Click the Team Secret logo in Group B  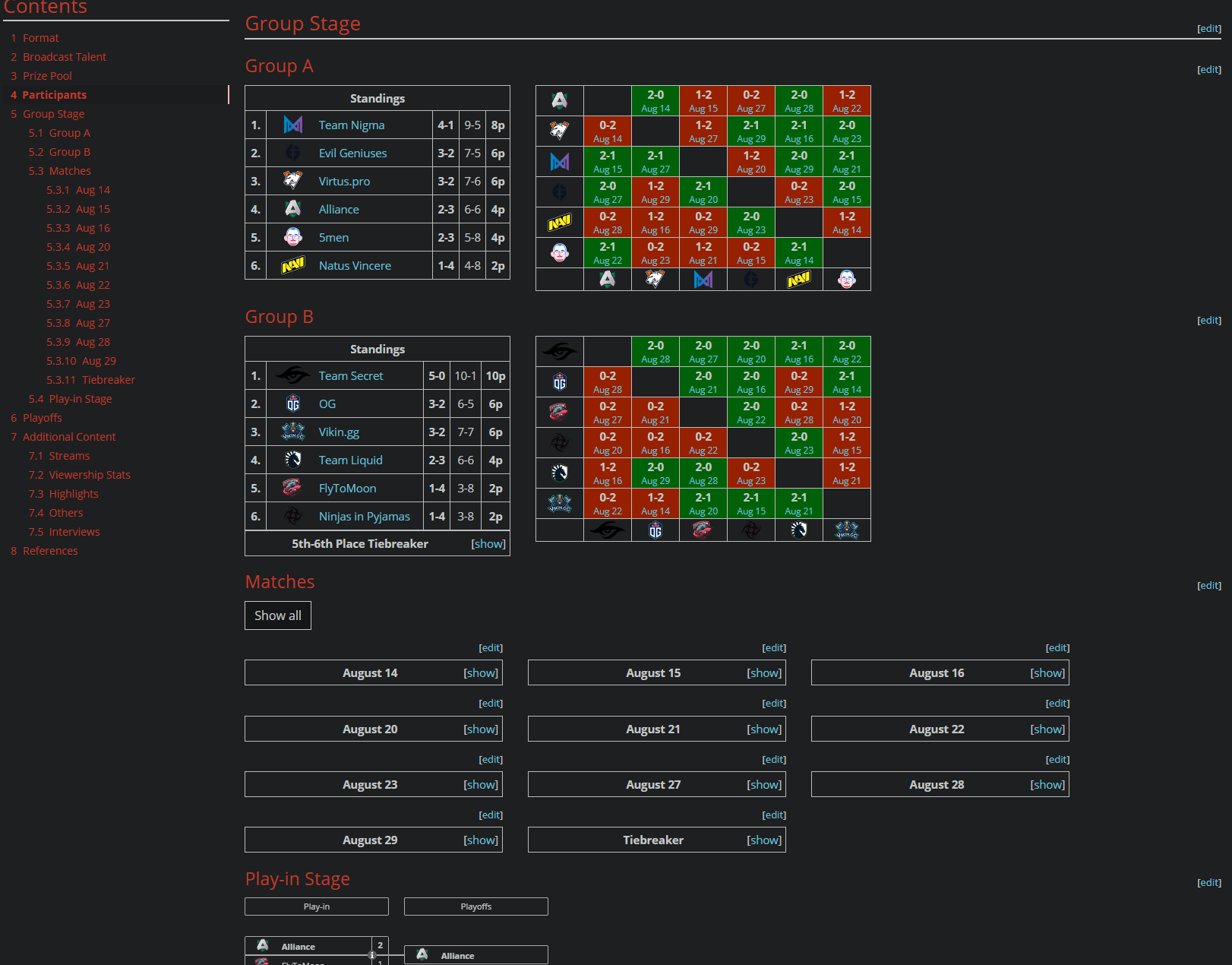[292, 375]
